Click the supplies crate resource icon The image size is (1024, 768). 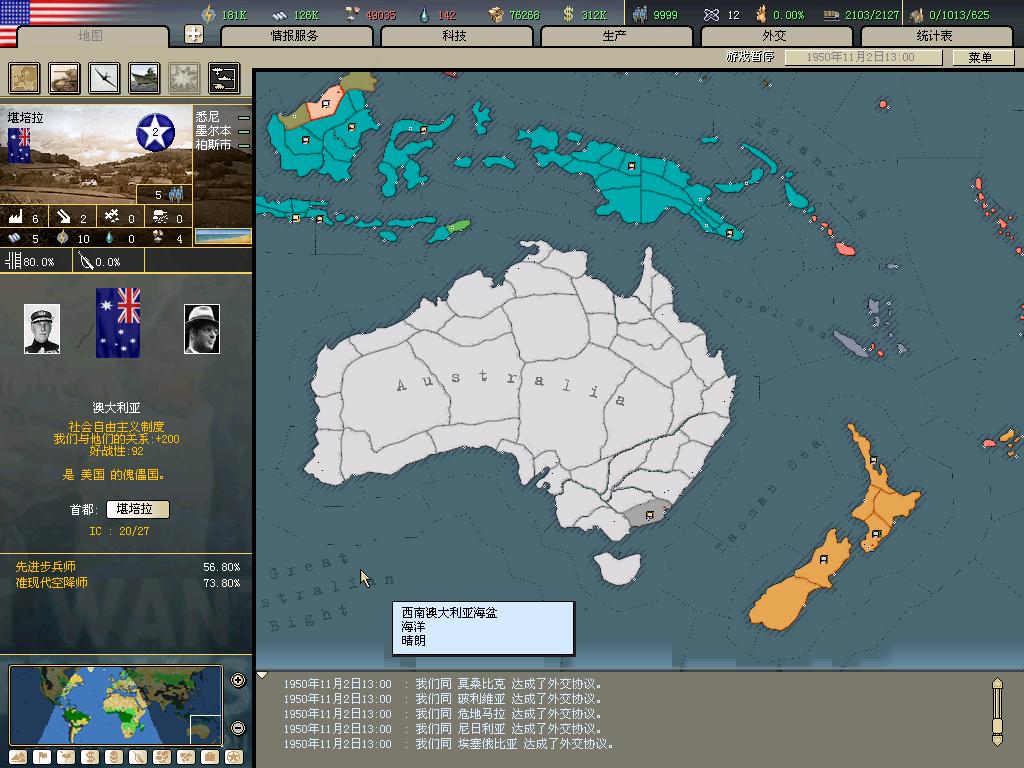click(x=497, y=14)
